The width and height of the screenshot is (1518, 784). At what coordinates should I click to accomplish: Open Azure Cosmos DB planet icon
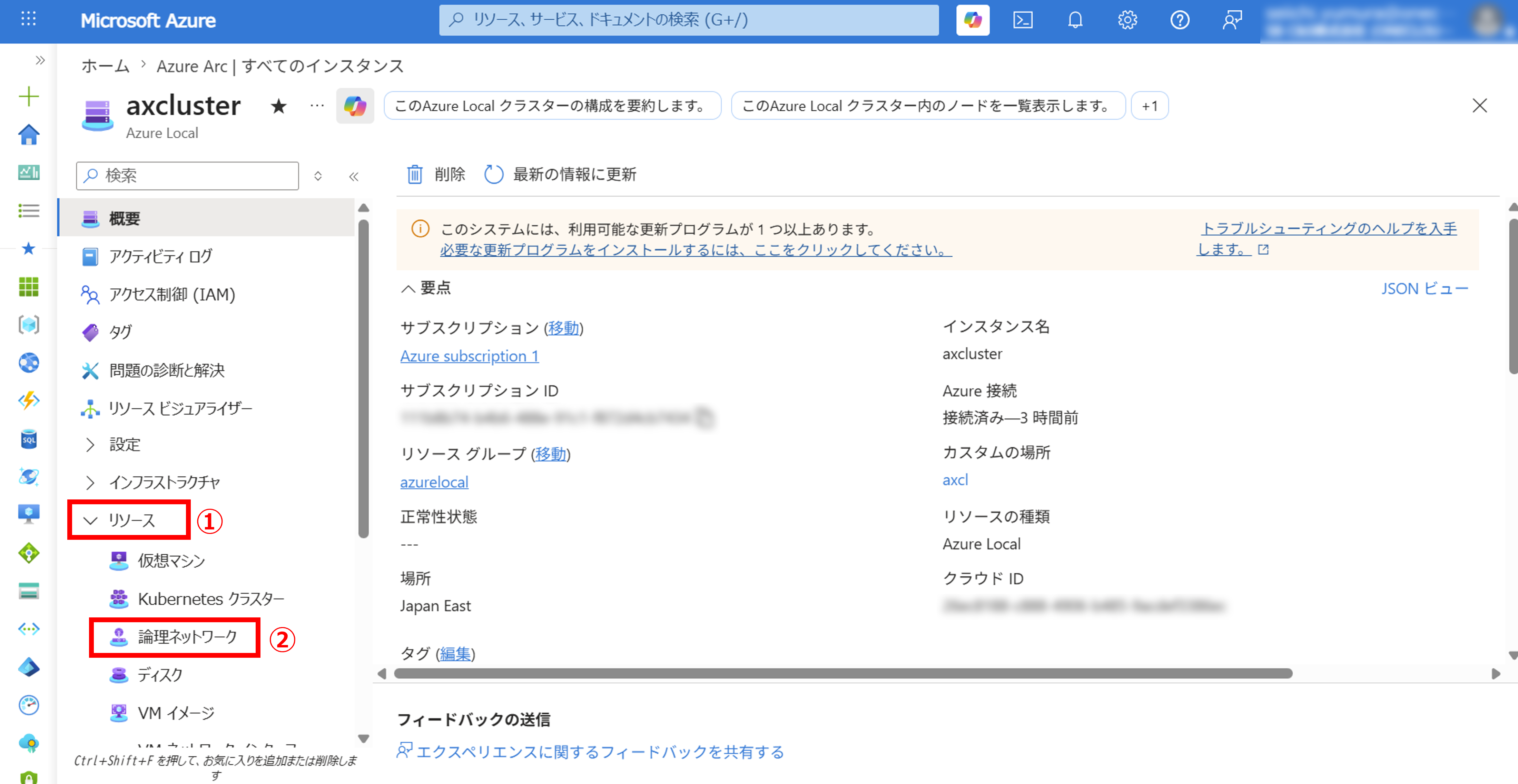(28, 477)
